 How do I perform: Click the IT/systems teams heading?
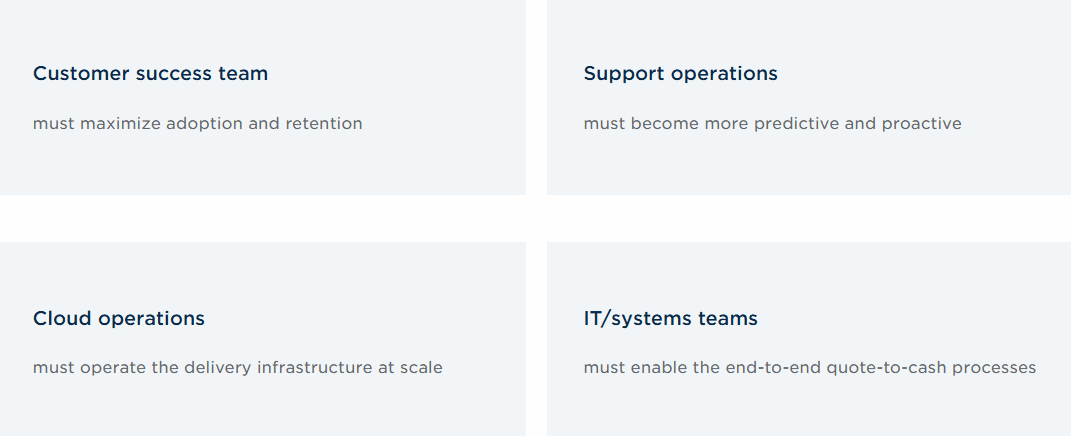pyautogui.click(x=670, y=319)
